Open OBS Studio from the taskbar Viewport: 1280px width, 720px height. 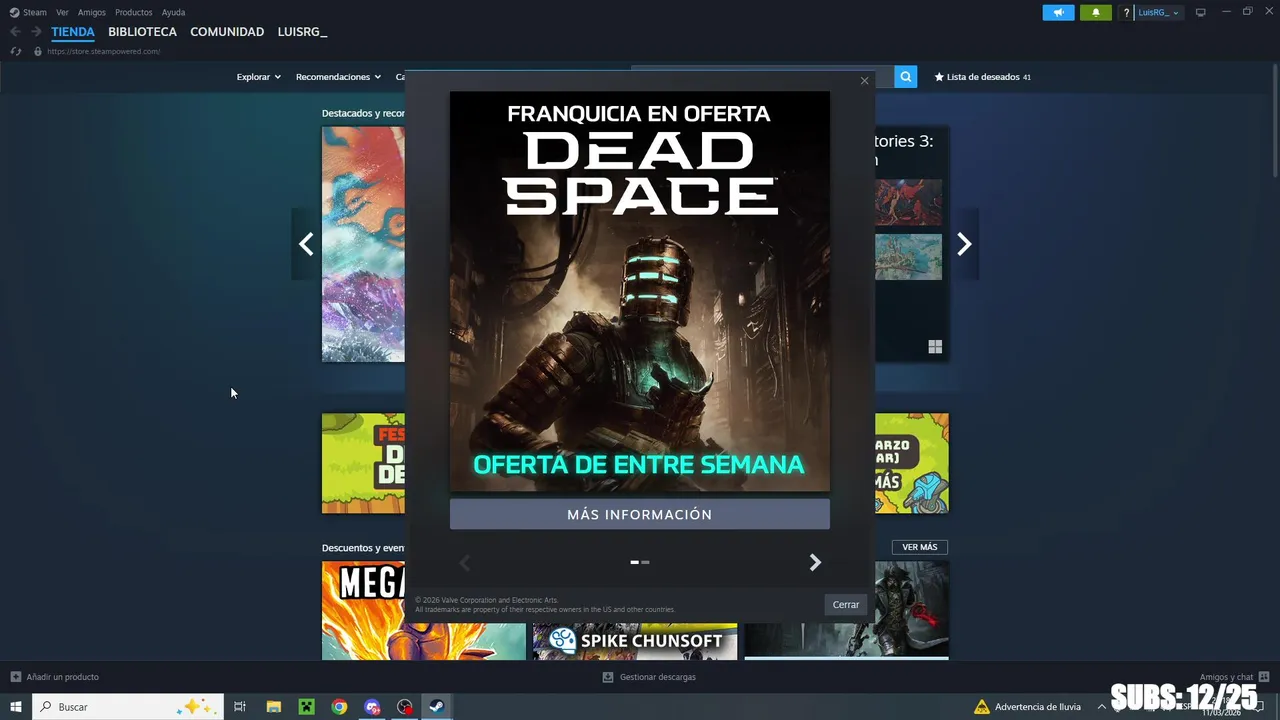(405, 707)
